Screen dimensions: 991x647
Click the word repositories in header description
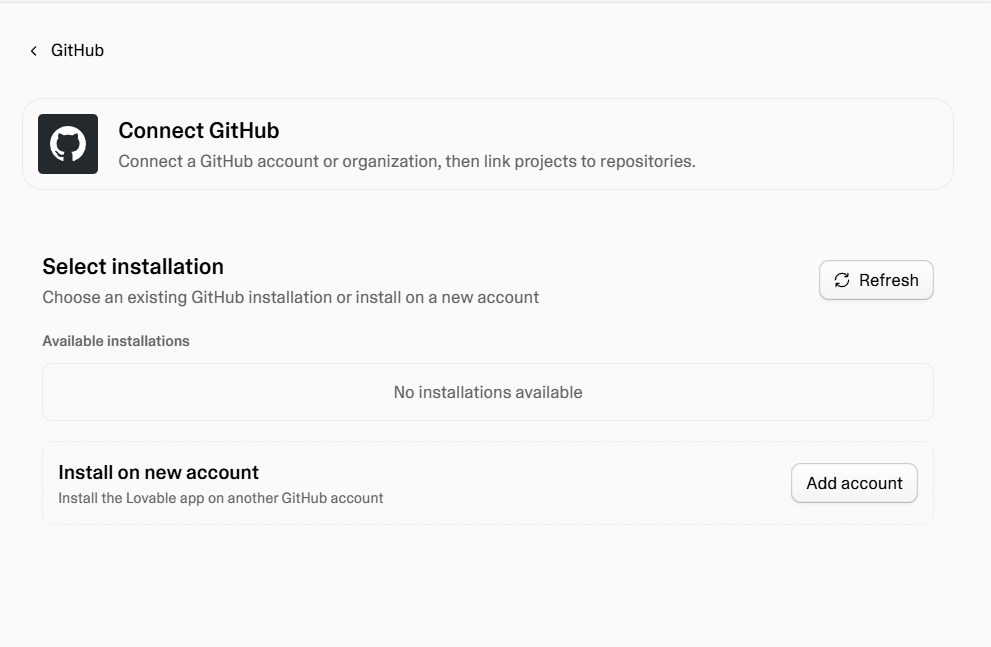point(647,162)
